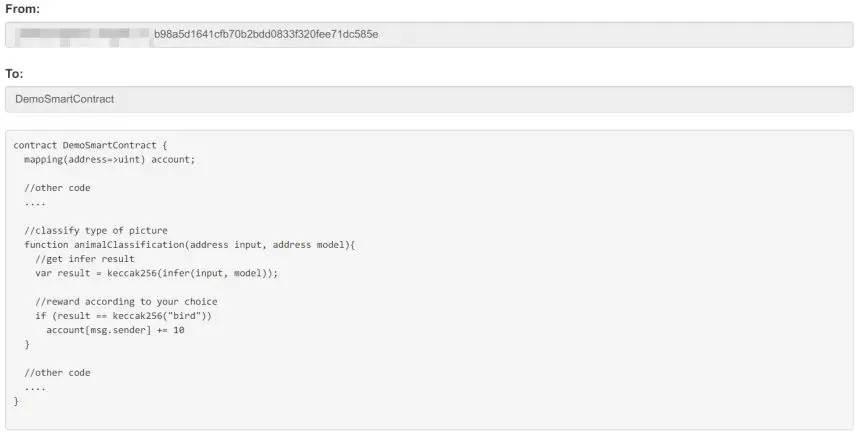
Task: Click the closing brace ending the contract
Action: tap(16, 402)
